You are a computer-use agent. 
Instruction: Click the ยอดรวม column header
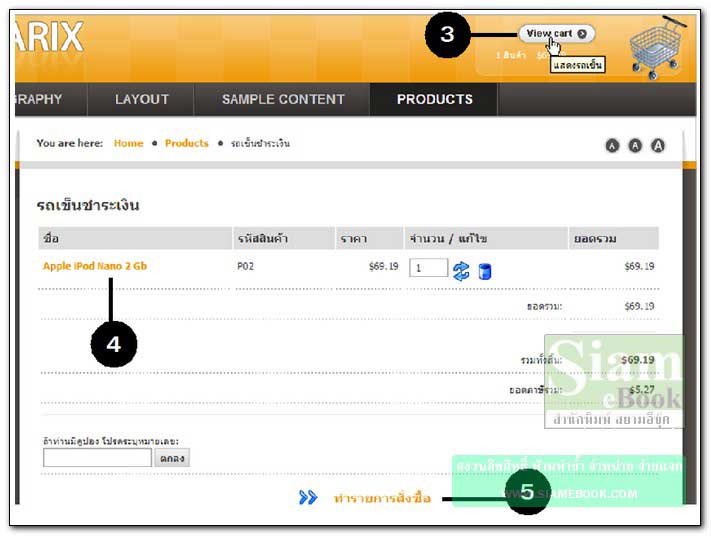(614, 238)
